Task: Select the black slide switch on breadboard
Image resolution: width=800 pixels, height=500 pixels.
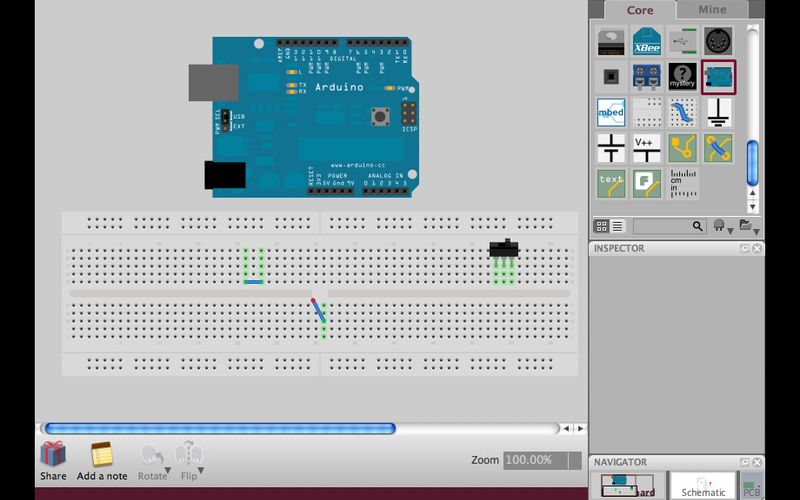Action: pyautogui.click(x=504, y=248)
